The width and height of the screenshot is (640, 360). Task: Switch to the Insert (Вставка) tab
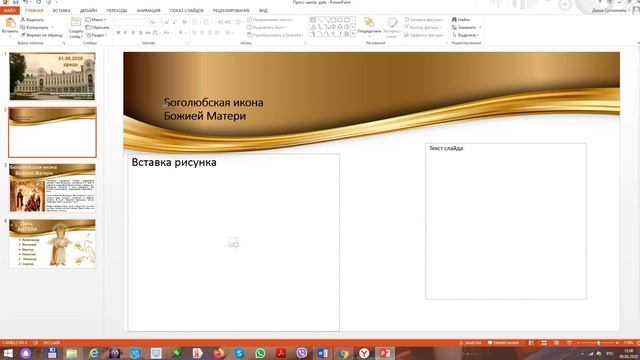click(62, 11)
